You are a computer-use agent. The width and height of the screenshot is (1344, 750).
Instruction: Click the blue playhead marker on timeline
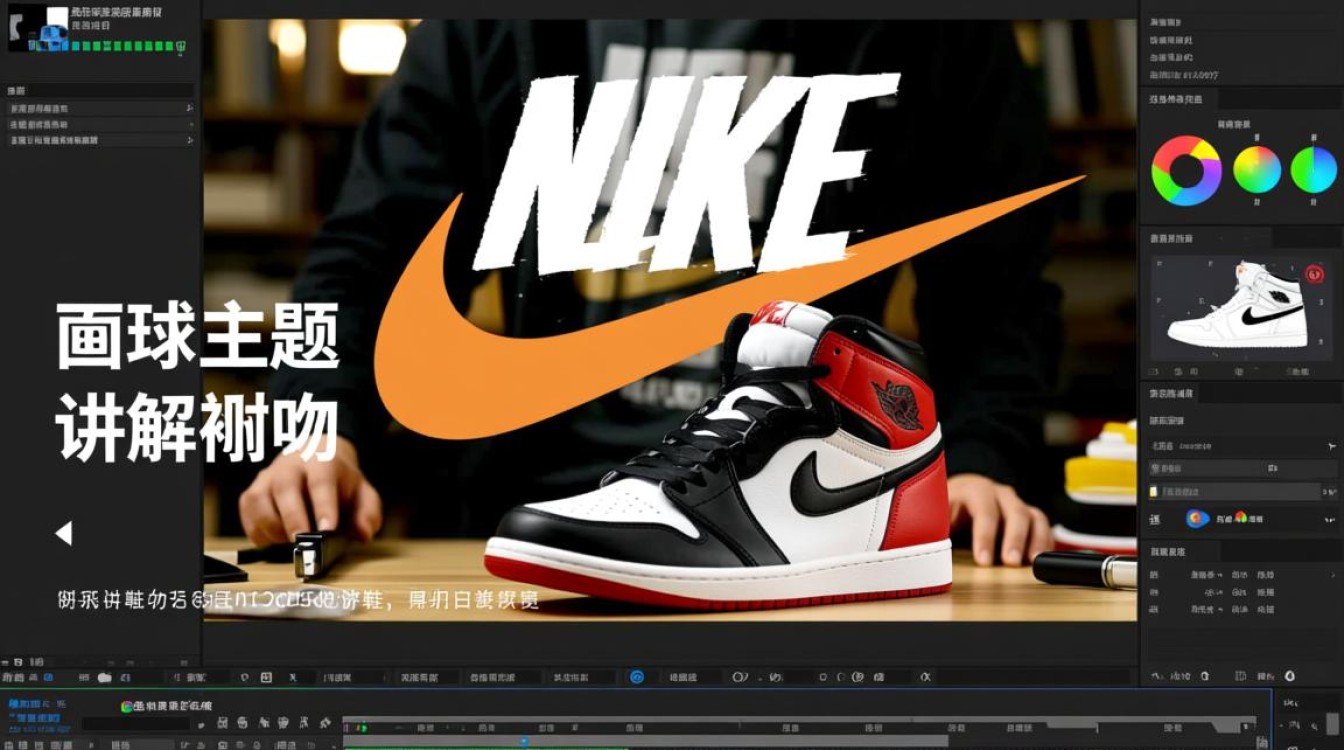coord(524,741)
